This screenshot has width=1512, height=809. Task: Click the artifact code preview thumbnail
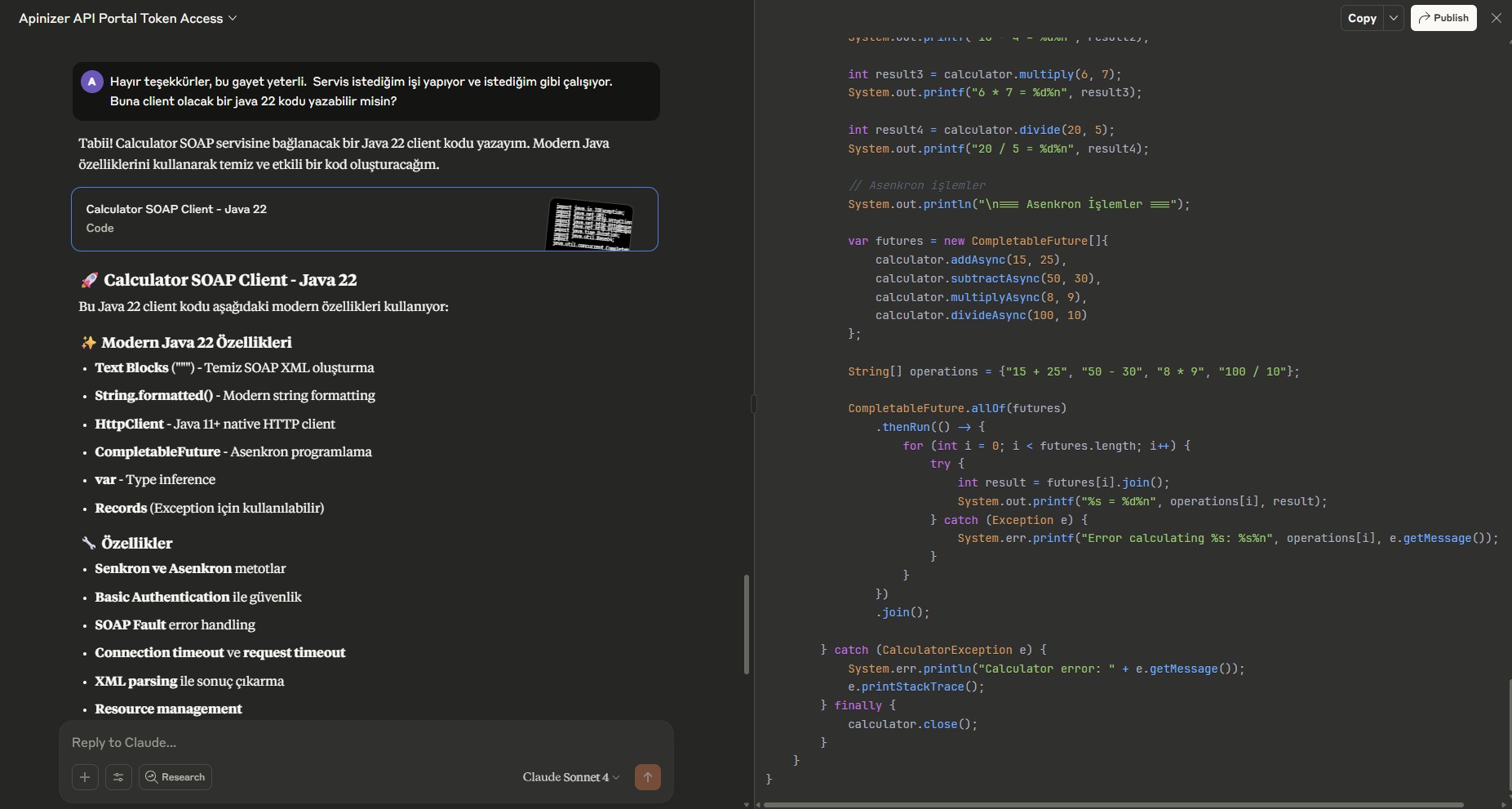(x=590, y=223)
